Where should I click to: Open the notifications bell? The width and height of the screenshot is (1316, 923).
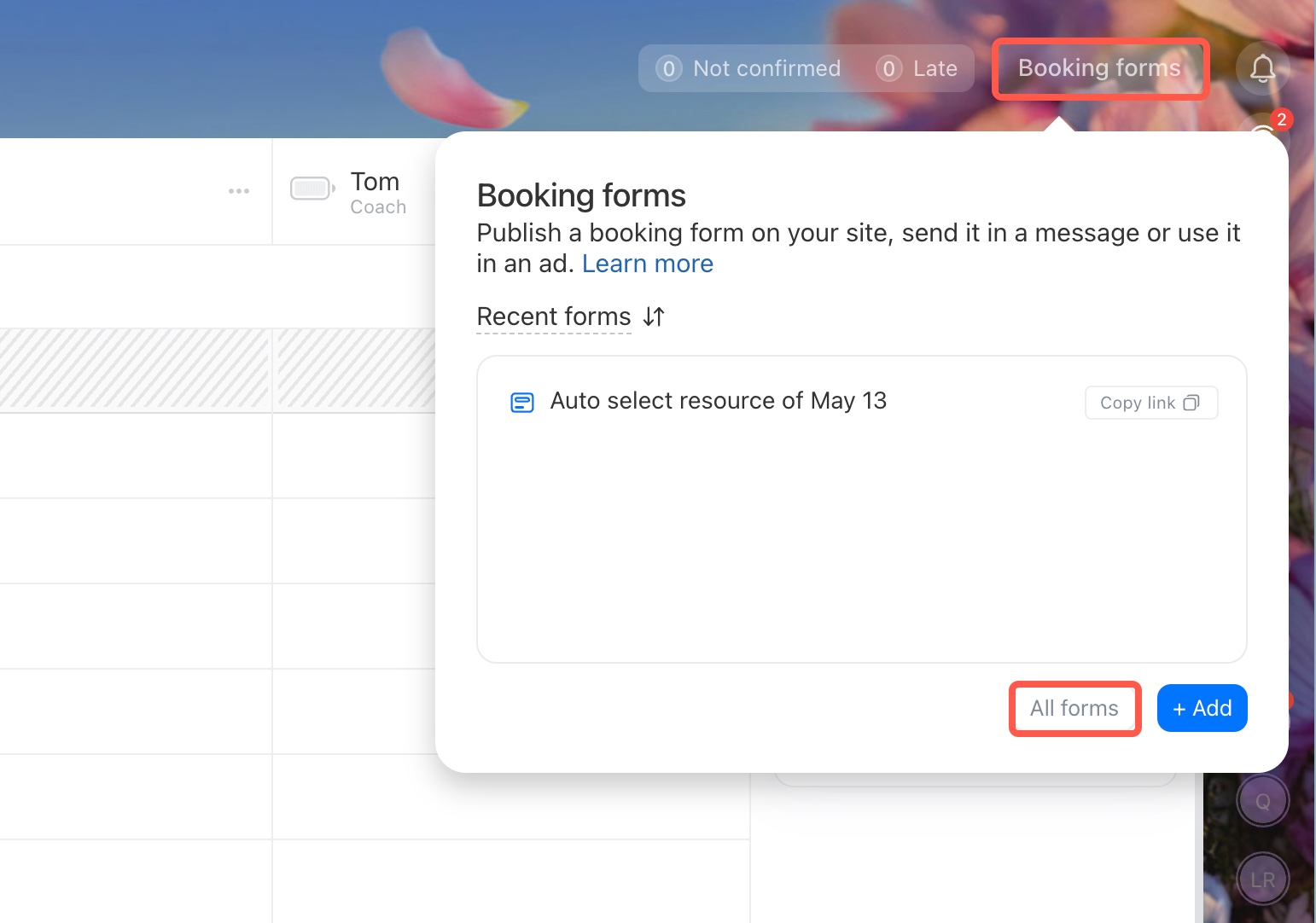point(1262,68)
